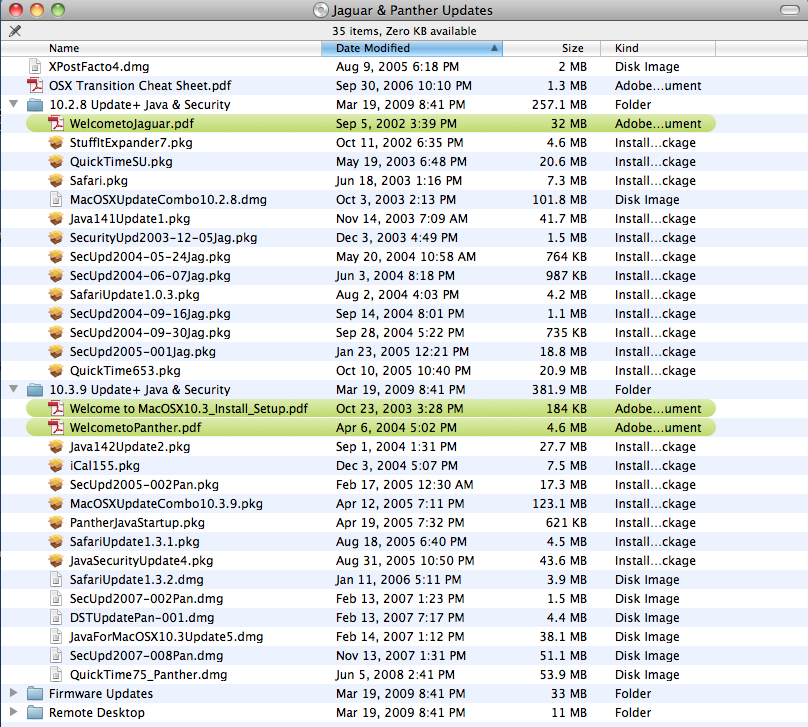Click the 257.1 MB folder size value
Viewport: 808px width, 727px height.
pyautogui.click(x=559, y=105)
